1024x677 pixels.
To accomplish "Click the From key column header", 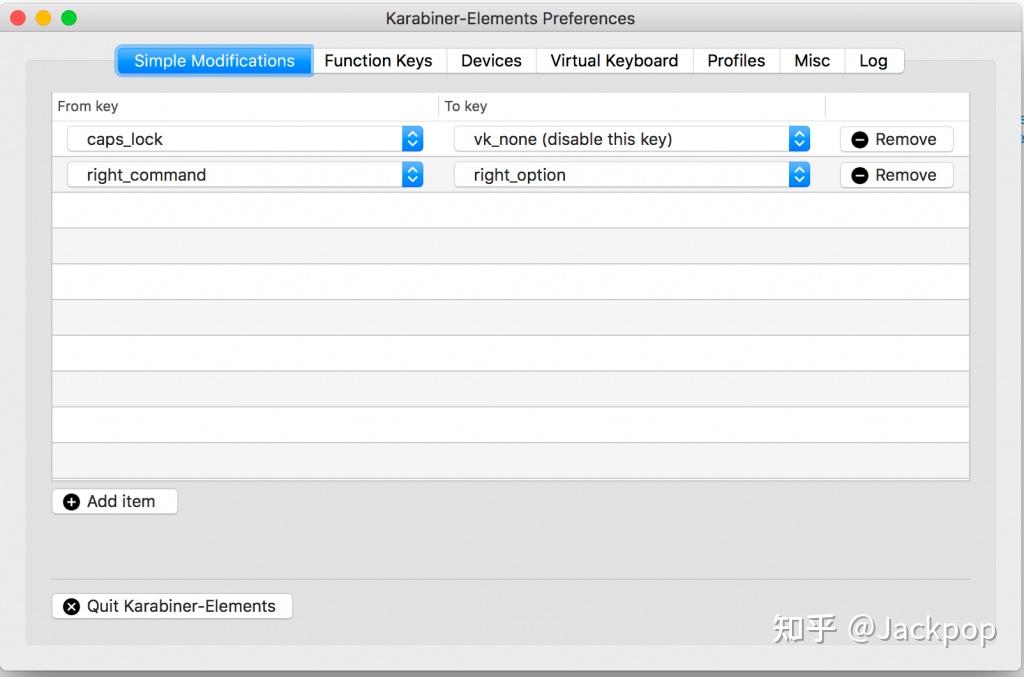I will pyautogui.click(x=245, y=106).
